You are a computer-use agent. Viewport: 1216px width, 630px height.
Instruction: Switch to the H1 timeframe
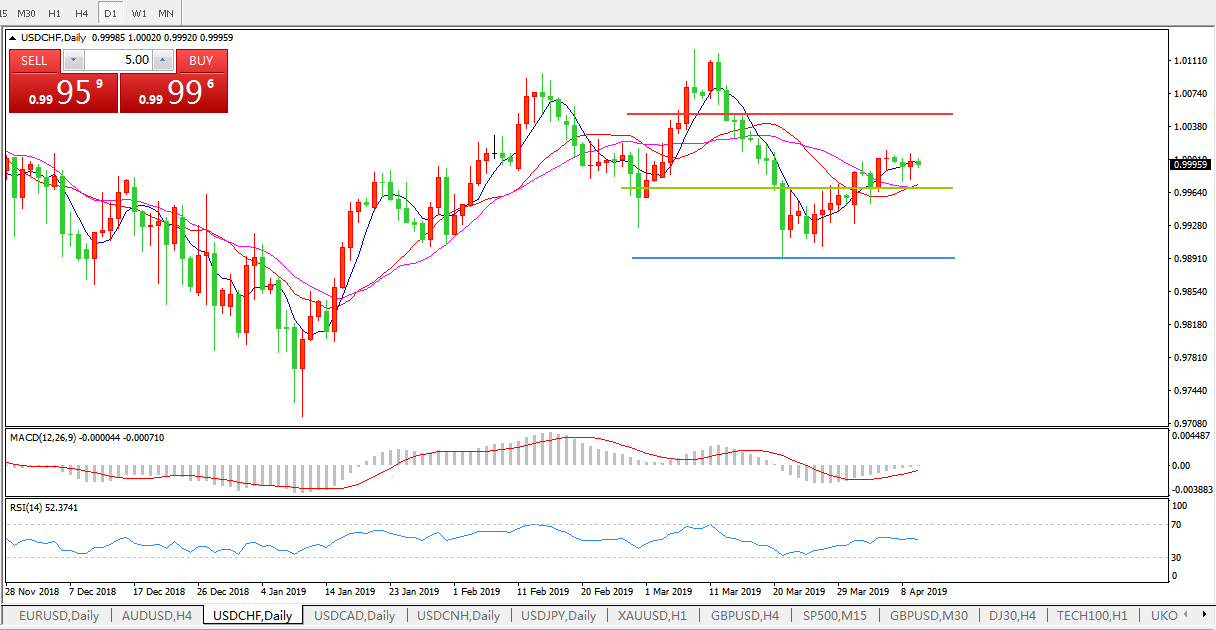click(x=55, y=13)
